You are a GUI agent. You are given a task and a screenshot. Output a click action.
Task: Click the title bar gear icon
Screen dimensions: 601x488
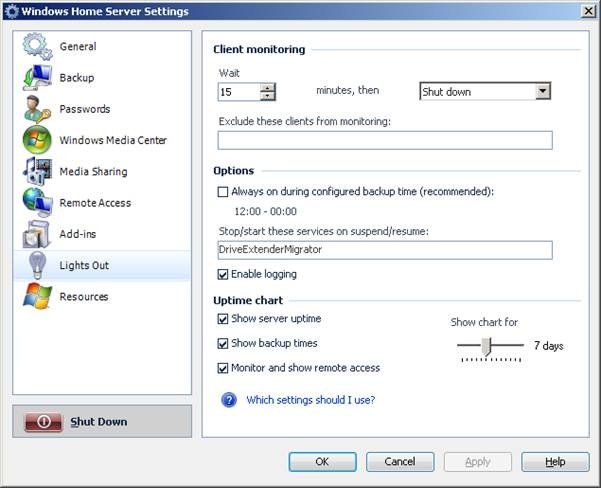pyautogui.click(x=11, y=11)
